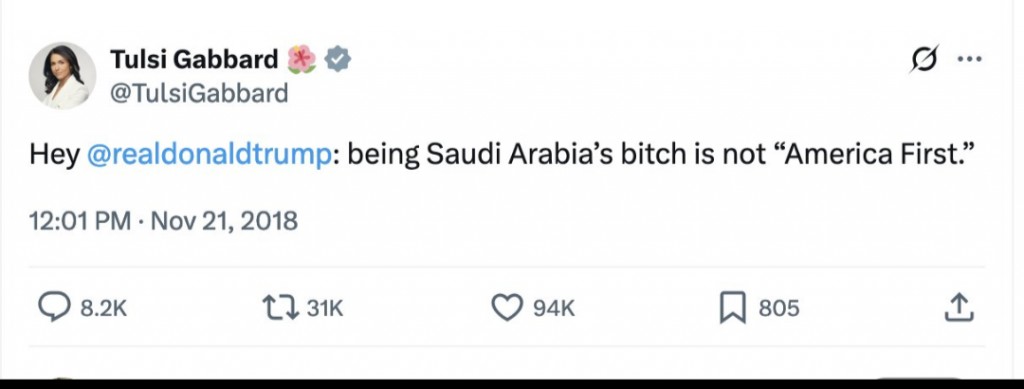Open Tulsi Gabbard's profile picture

[x=63, y=76]
